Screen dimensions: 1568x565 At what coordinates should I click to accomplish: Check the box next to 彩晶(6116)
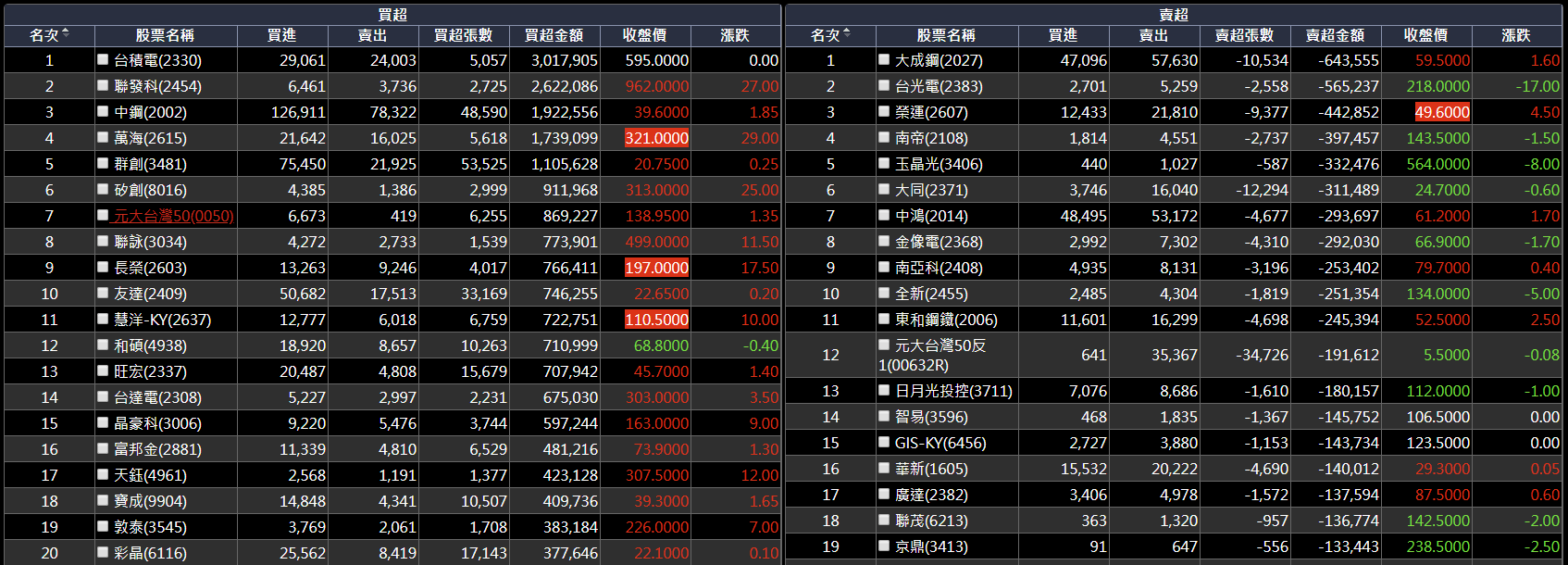[103, 552]
